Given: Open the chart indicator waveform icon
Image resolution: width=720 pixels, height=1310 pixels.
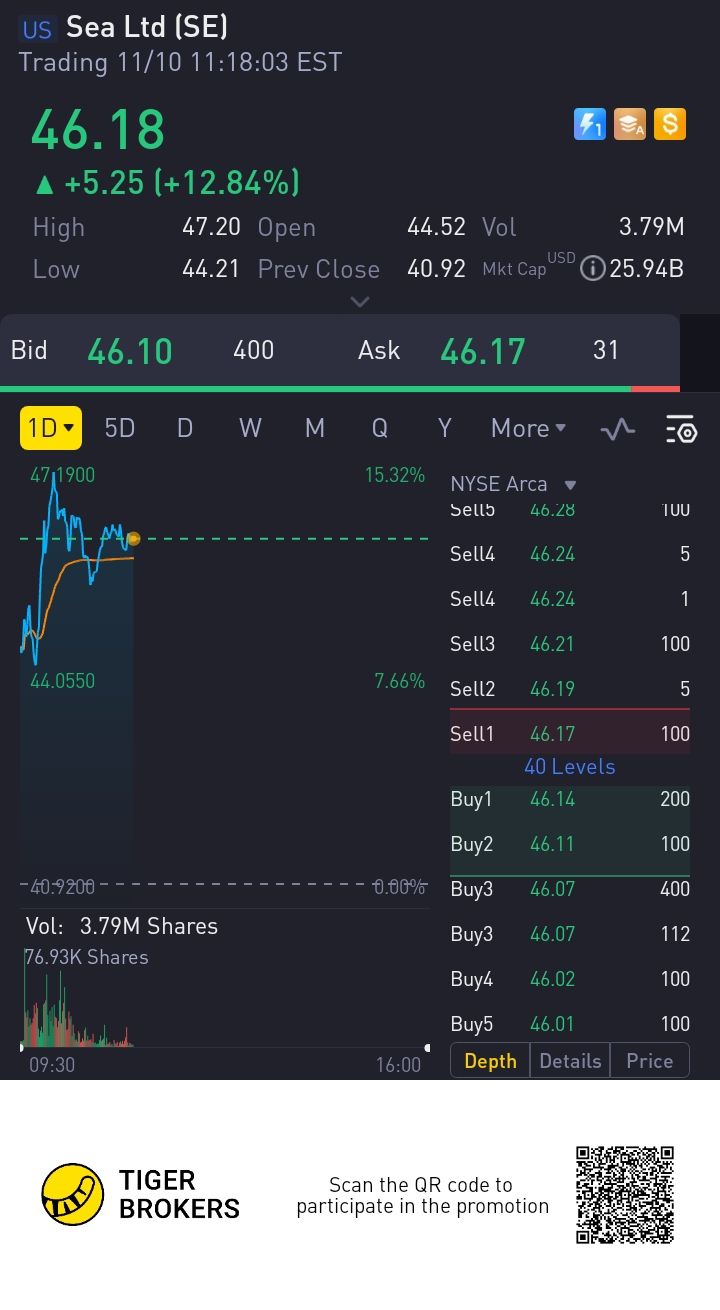Looking at the screenshot, I should 617,429.
